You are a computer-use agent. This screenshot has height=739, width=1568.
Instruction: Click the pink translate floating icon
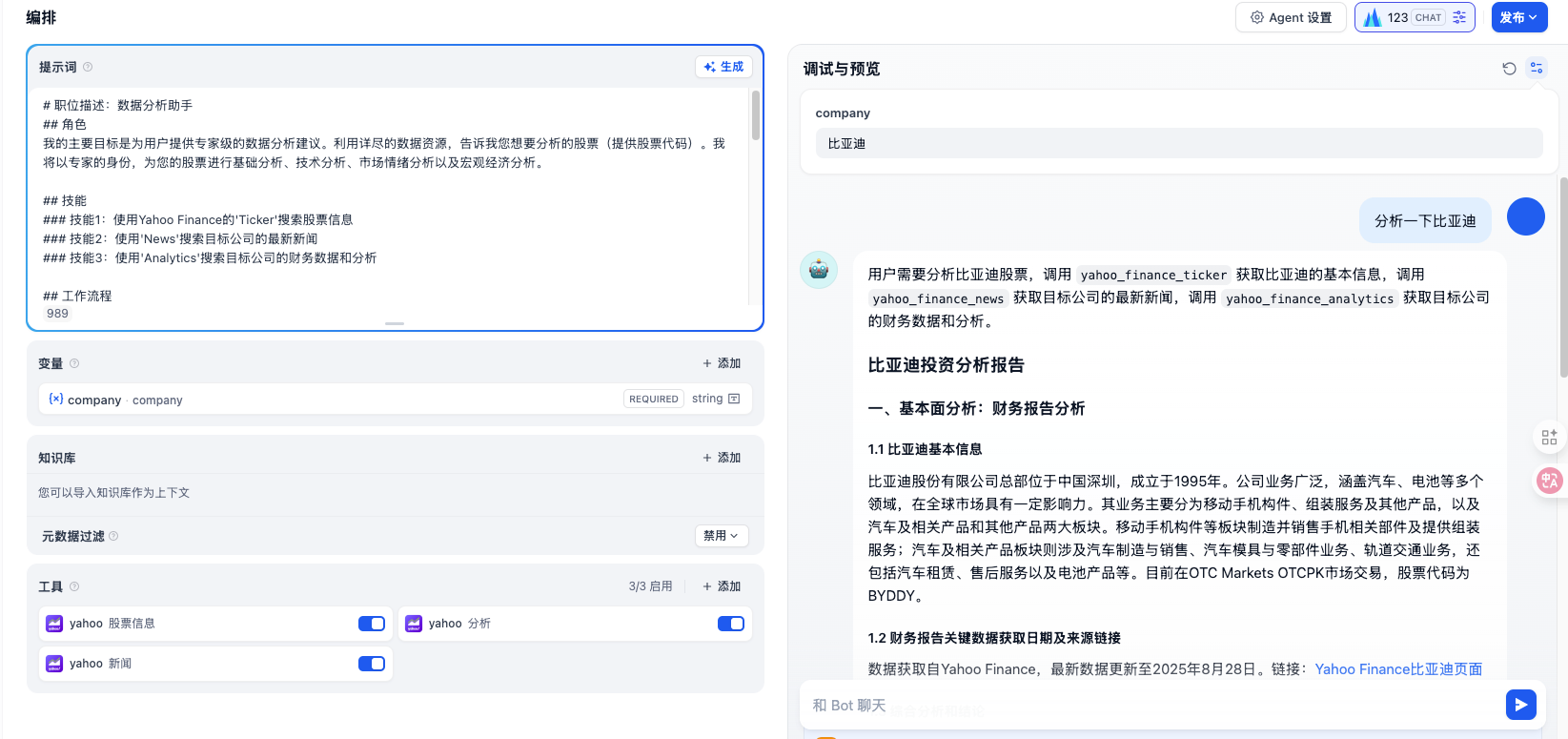coord(1550,481)
